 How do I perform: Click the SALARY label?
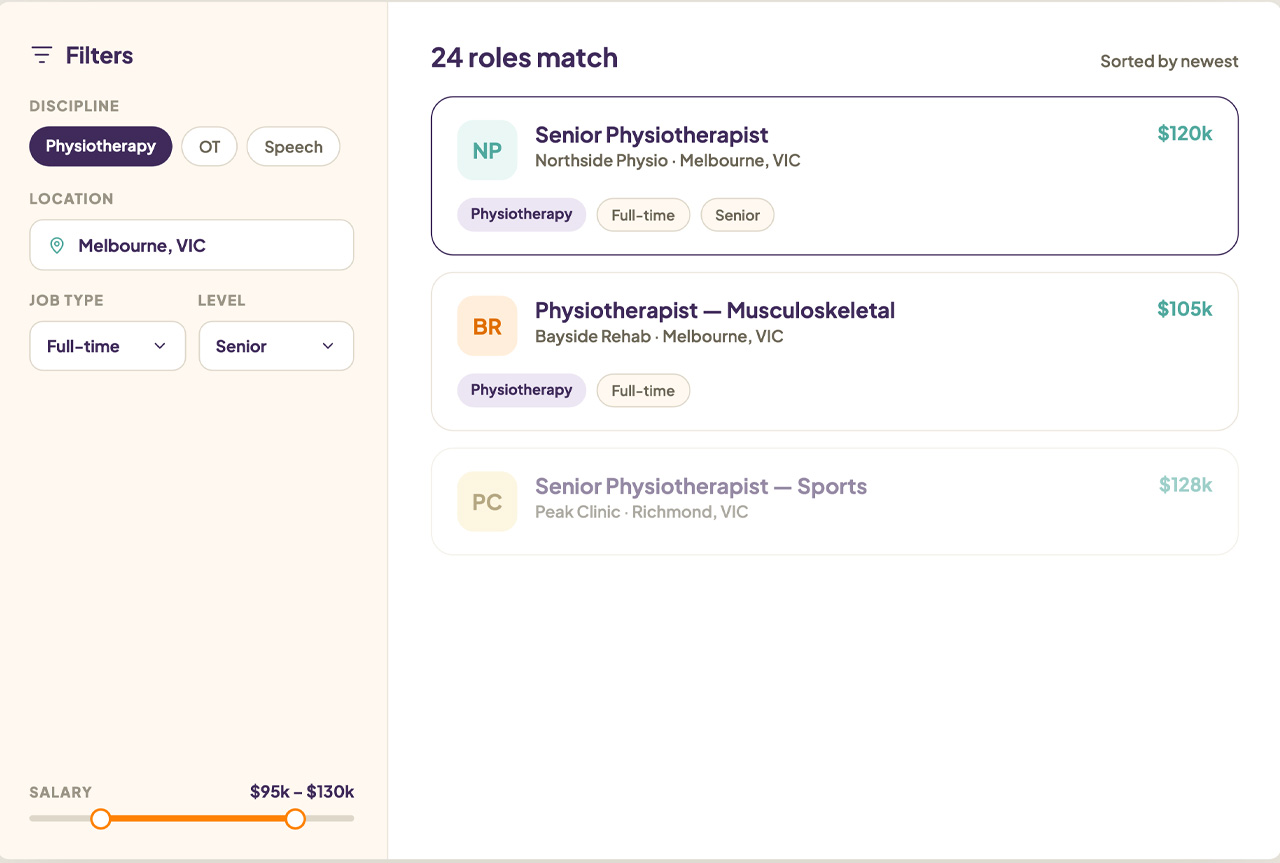pos(60,792)
